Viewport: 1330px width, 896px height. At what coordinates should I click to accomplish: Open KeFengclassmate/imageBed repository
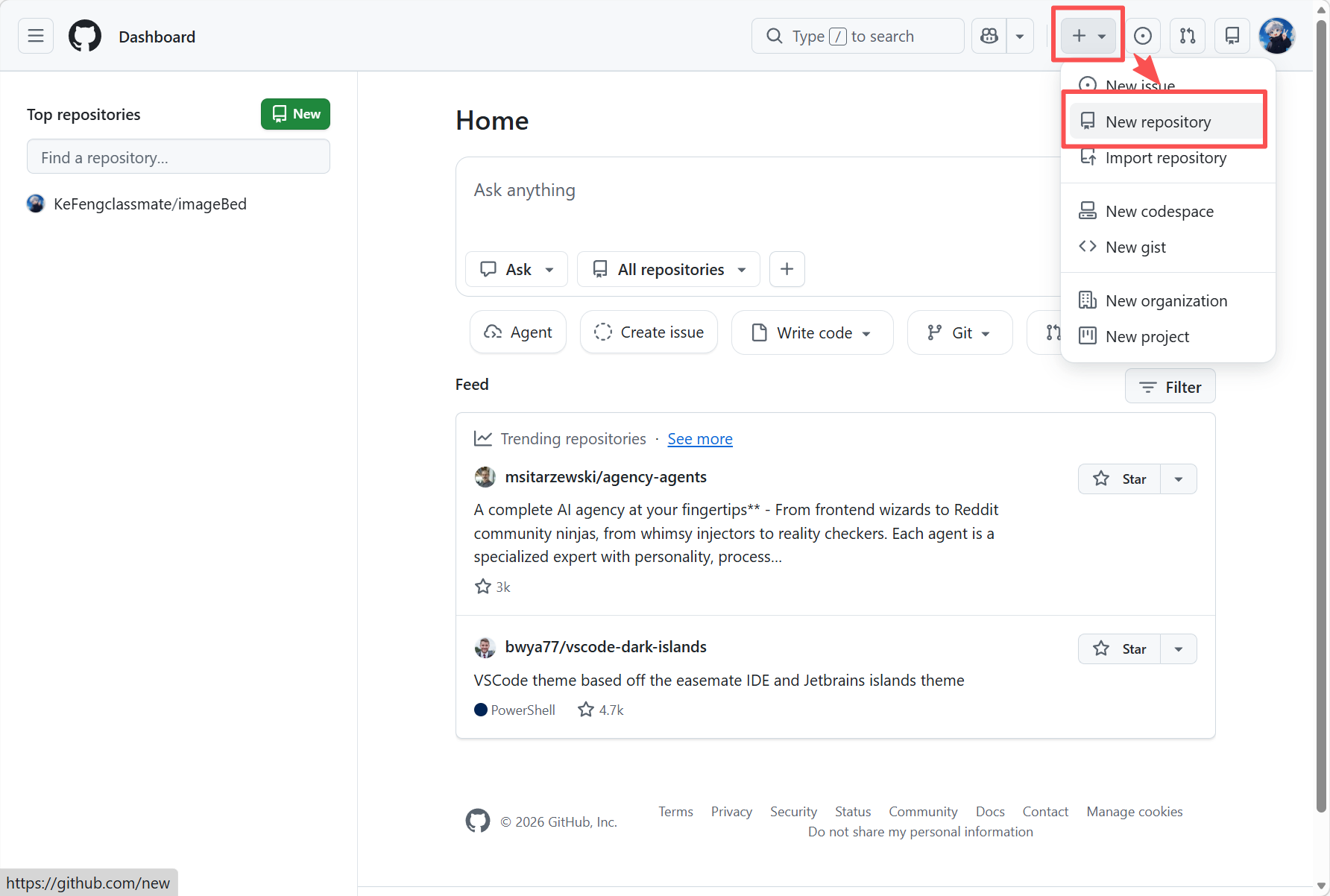[x=150, y=204]
